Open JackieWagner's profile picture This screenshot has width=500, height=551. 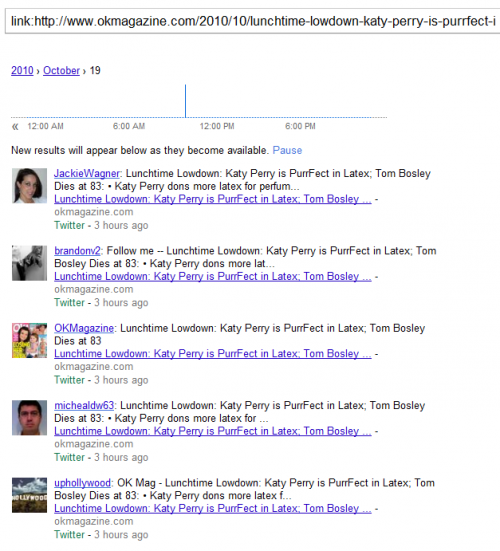30,186
